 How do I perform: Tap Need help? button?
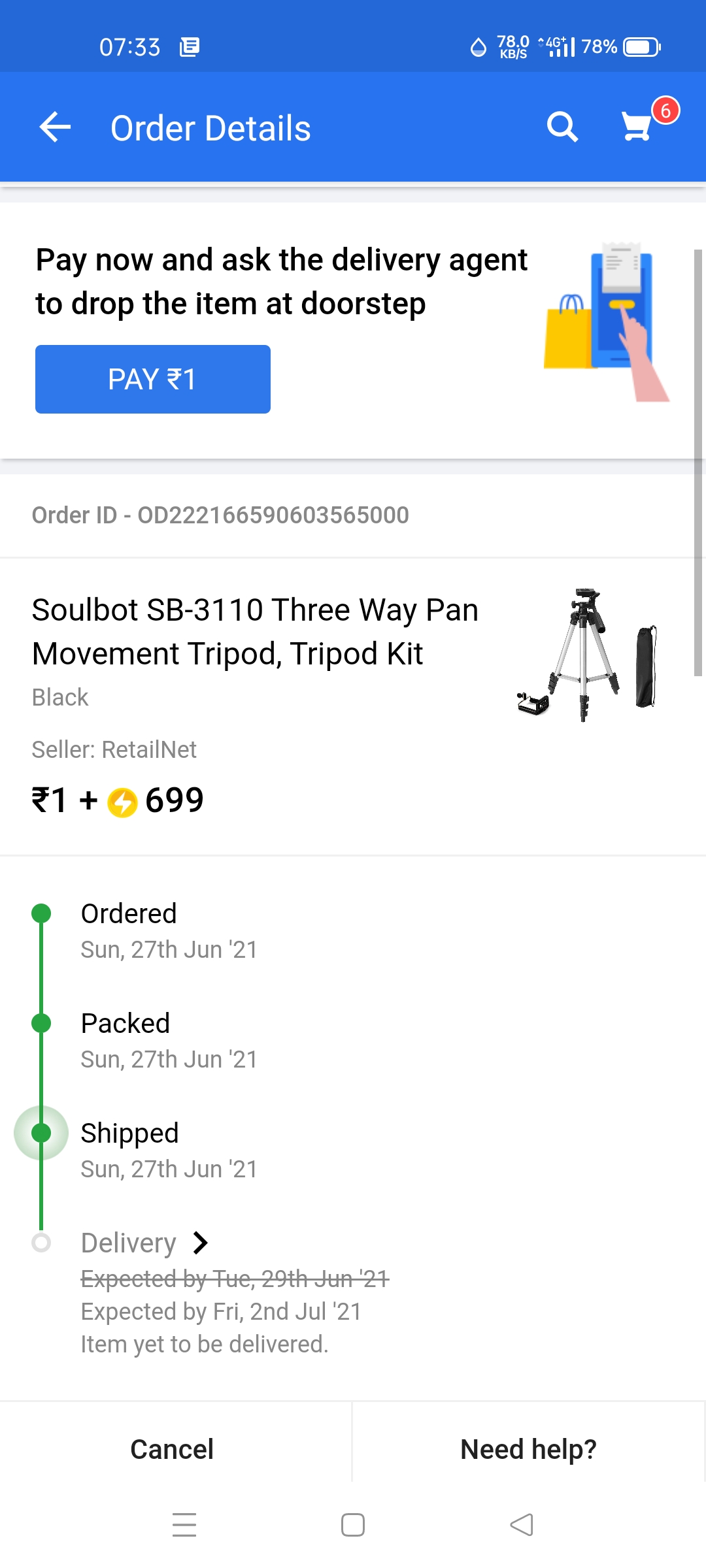528,1449
